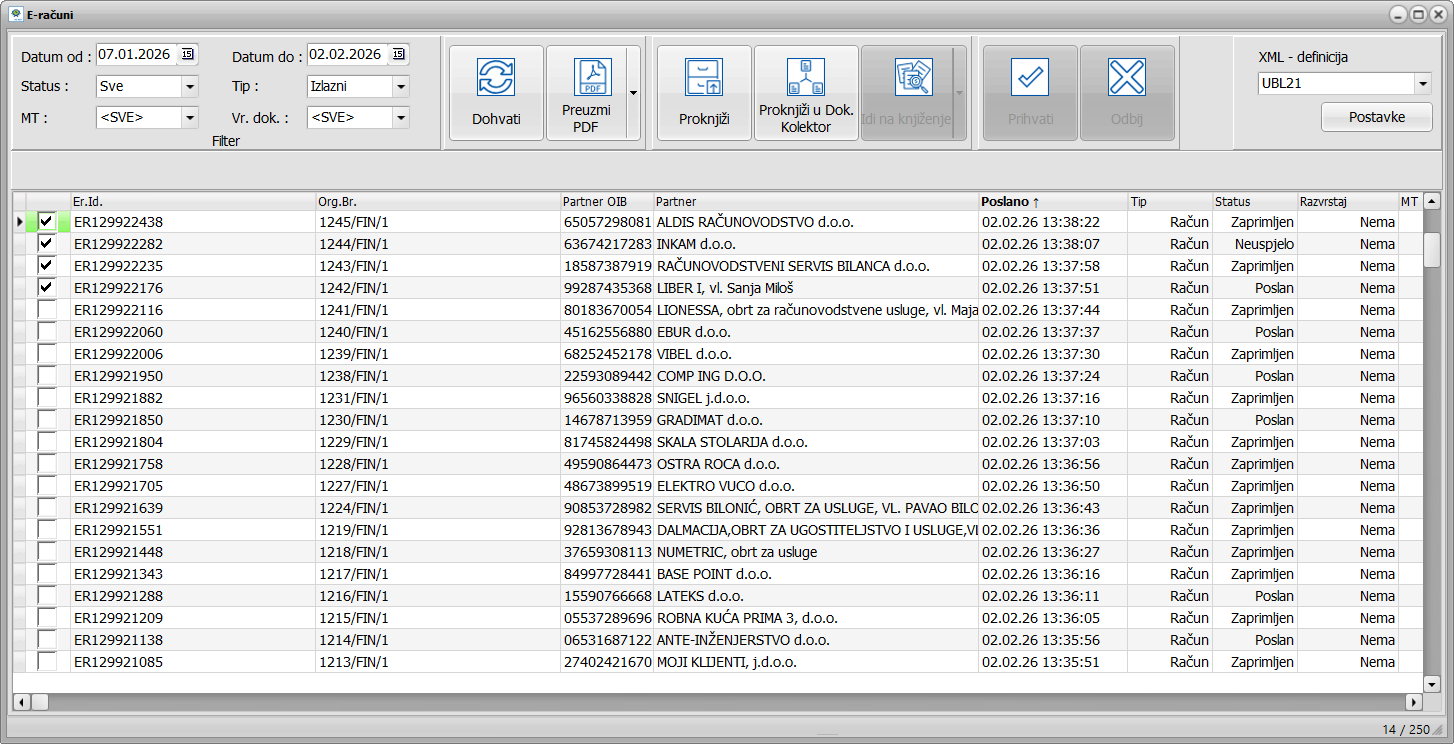
Task: Click the Prihvati checkmark icon
Action: click(1029, 77)
